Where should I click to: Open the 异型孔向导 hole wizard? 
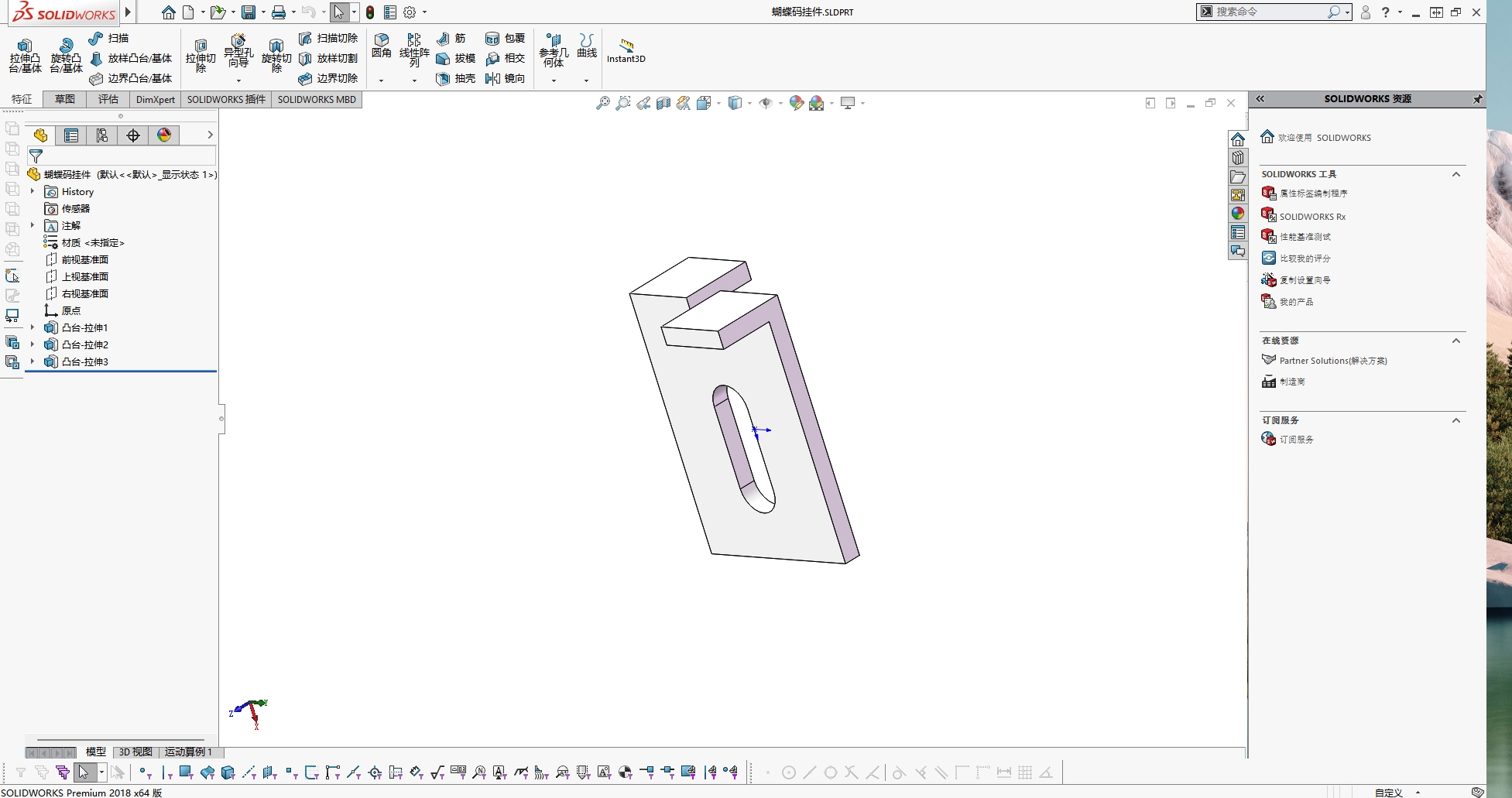[238, 52]
